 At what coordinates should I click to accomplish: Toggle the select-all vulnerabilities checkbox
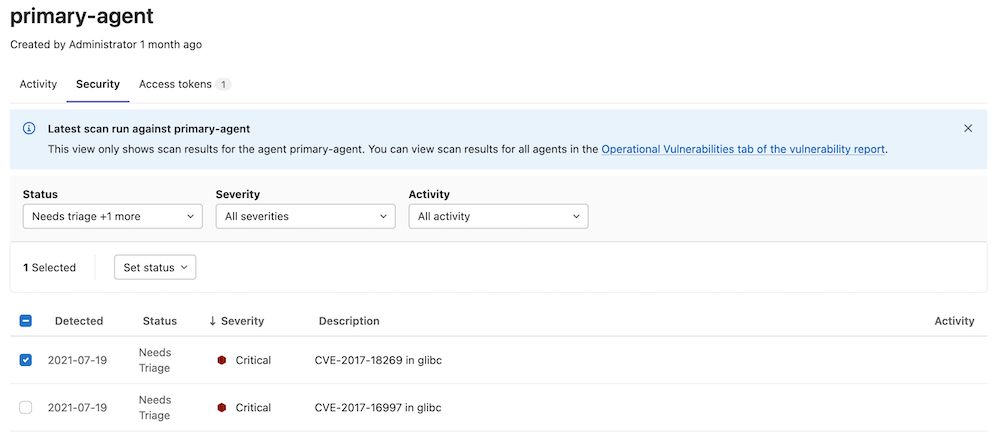(26, 321)
